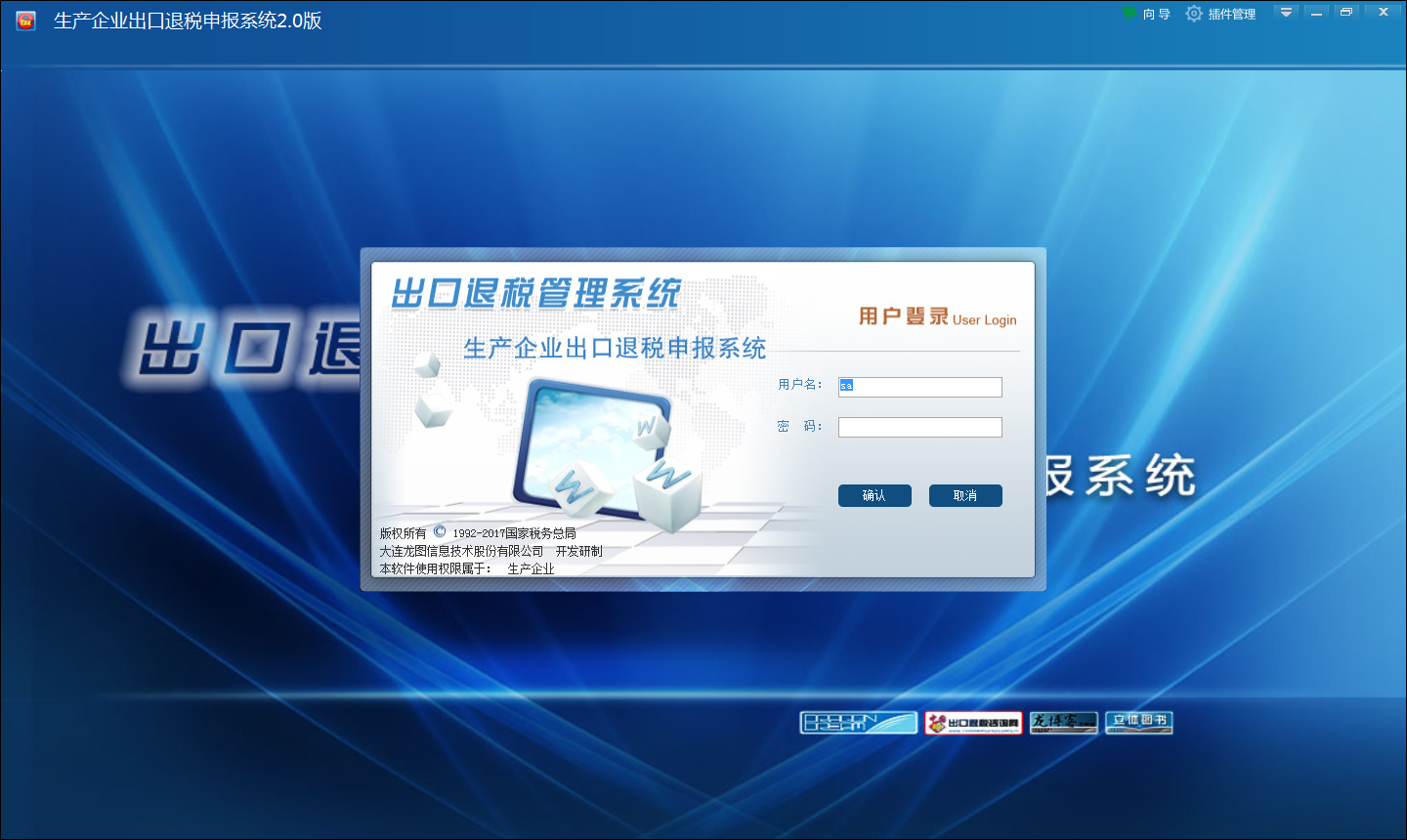The image size is (1407, 840).
Task: Open 插件管理 plugin management via gear icon
Action: (x=1194, y=13)
